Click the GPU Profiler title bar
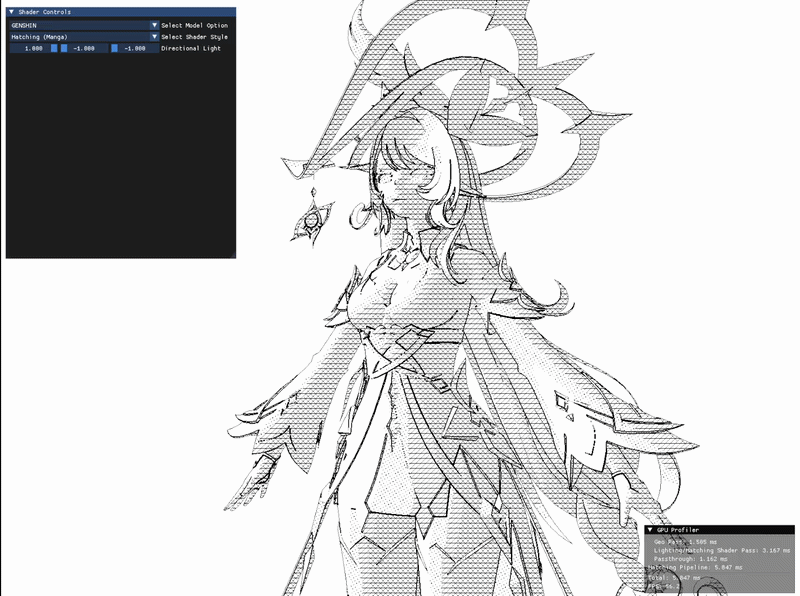Viewport: 800px width, 596px height. click(719, 530)
